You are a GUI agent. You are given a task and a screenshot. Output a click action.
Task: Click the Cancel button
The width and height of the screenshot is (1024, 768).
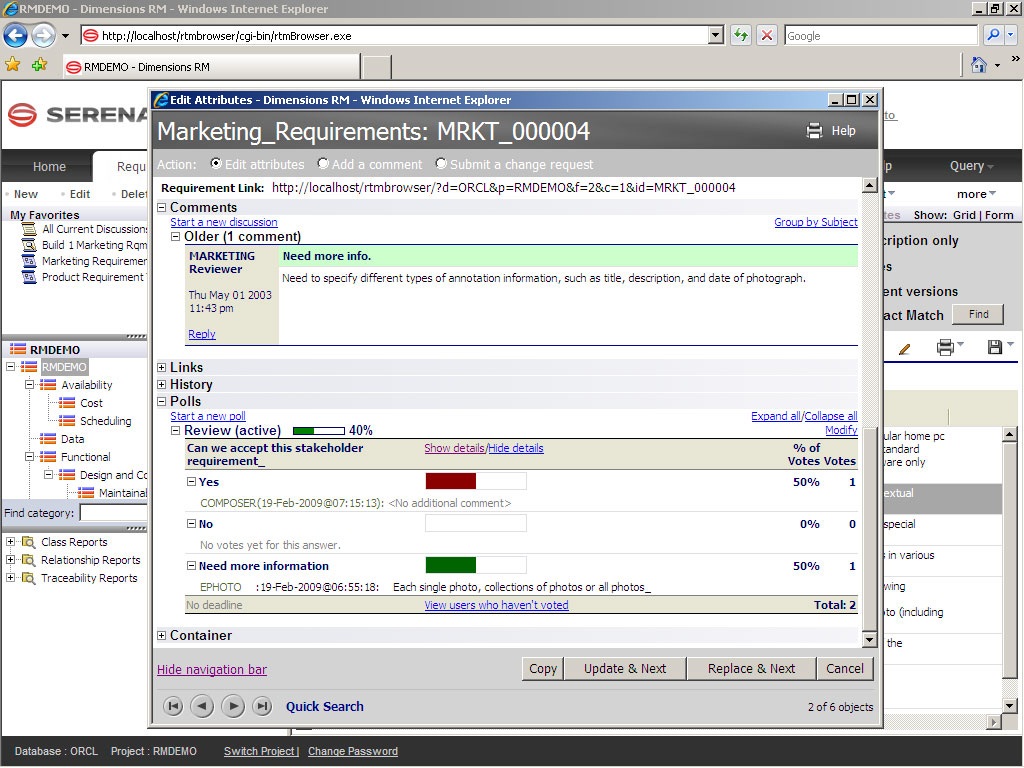[844, 669]
